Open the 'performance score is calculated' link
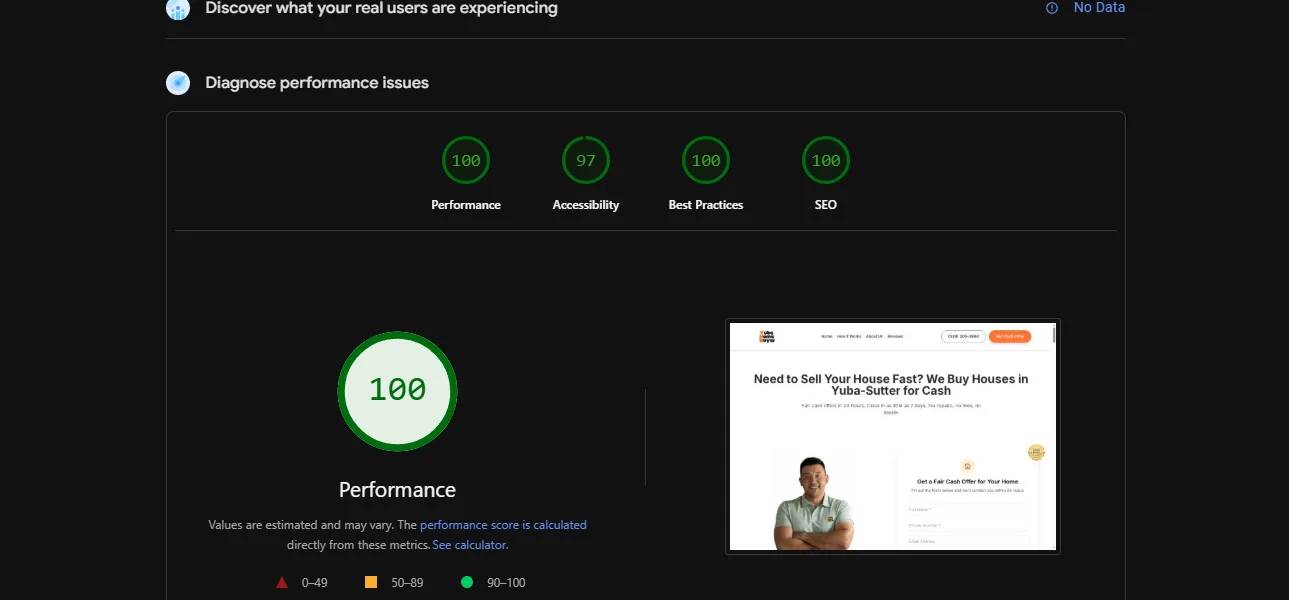1289x600 pixels. (x=503, y=525)
